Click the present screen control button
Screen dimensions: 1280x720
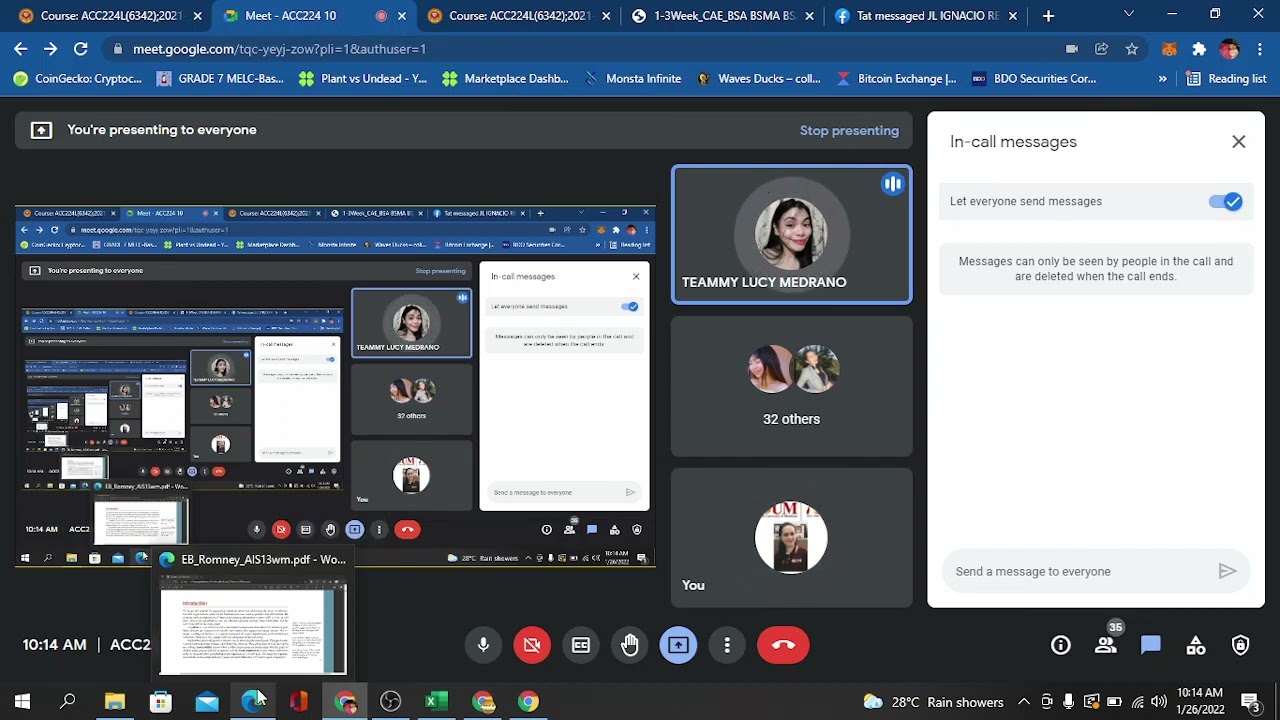coord(678,645)
